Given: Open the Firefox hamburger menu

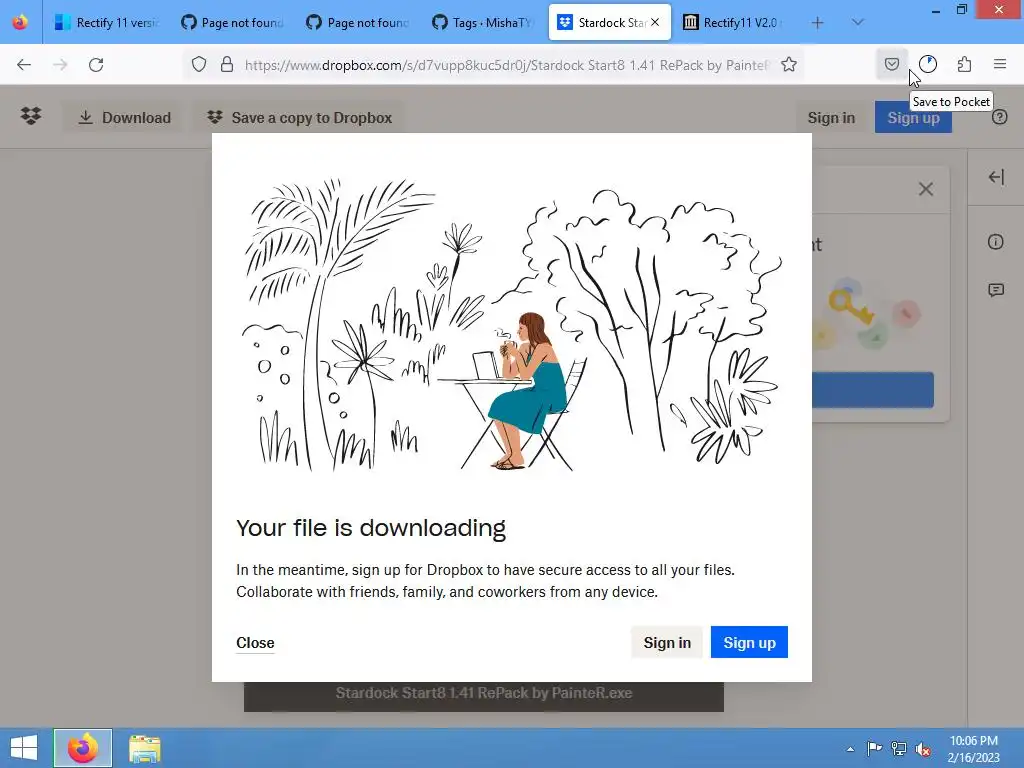Looking at the screenshot, I should click(x=1000, y=64).
